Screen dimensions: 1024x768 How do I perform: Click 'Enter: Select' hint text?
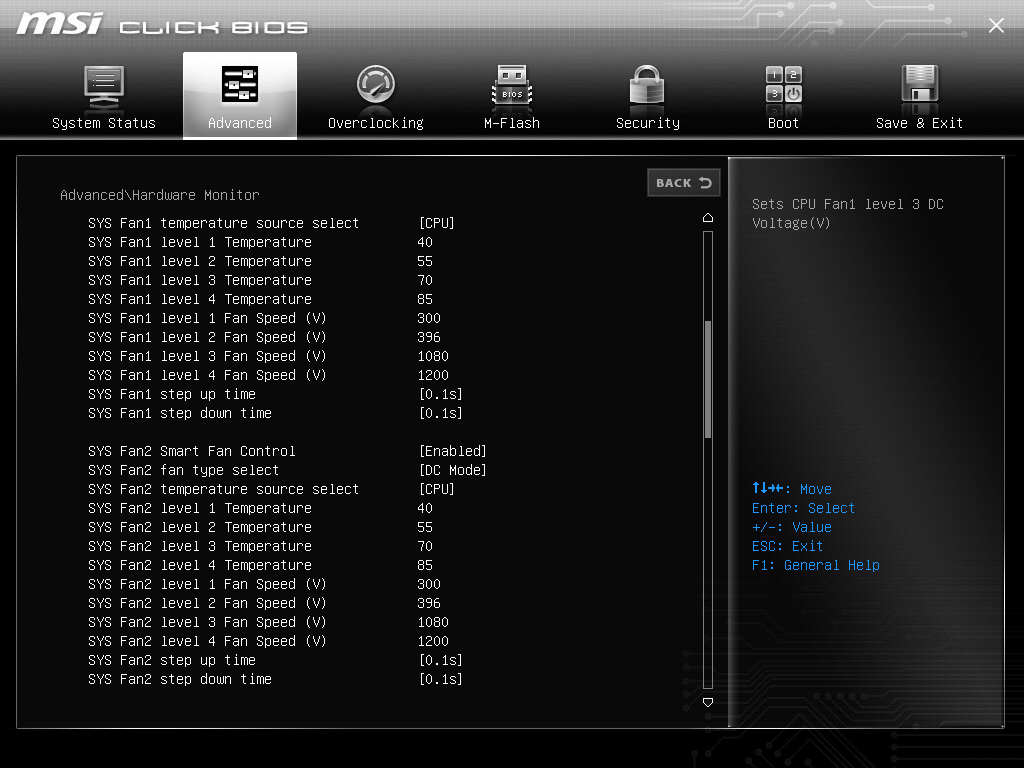coord(803,508)
